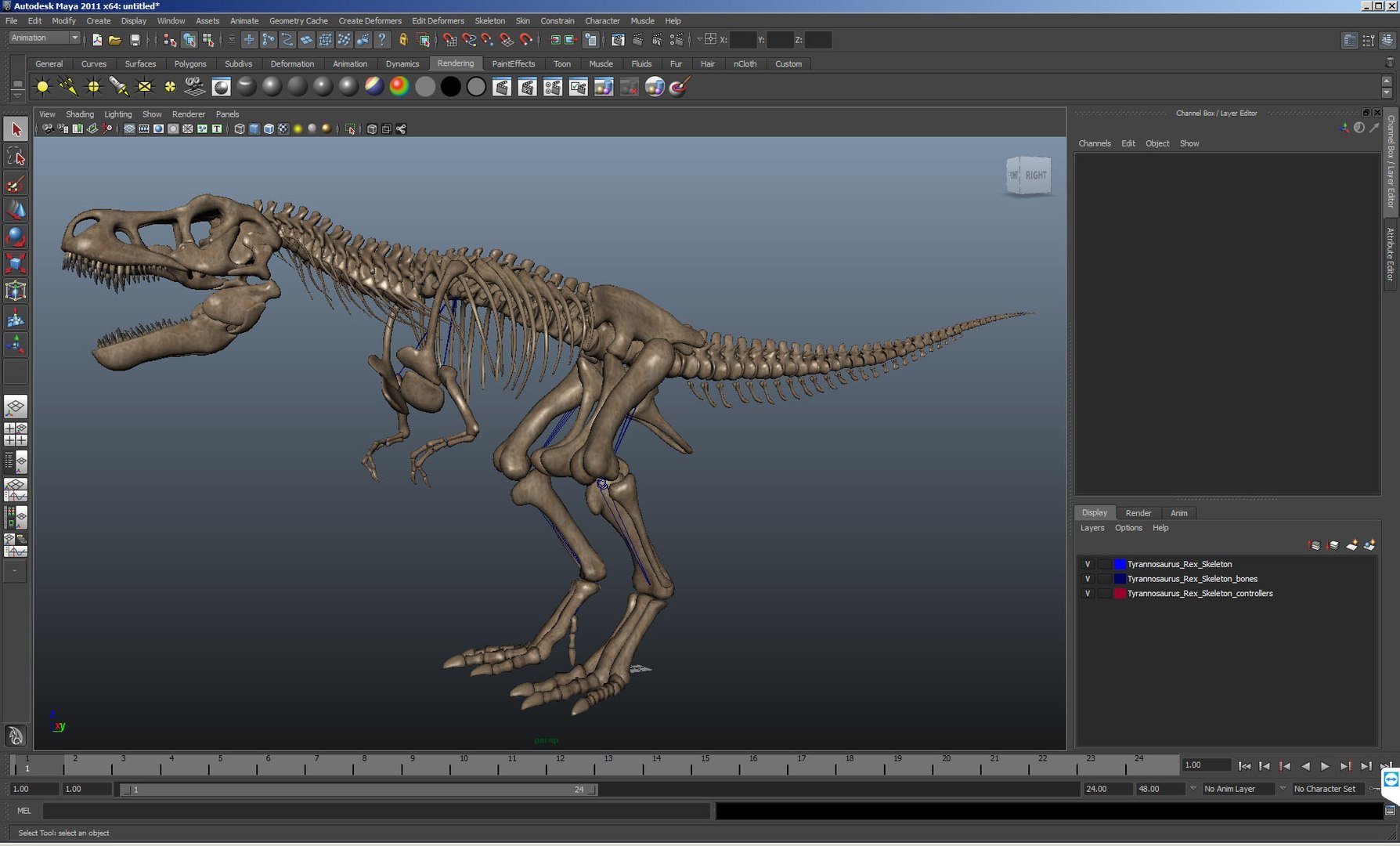Click the range slider bar handle at 24
The height and width of the screenshot is (846, 1400).
592,790
